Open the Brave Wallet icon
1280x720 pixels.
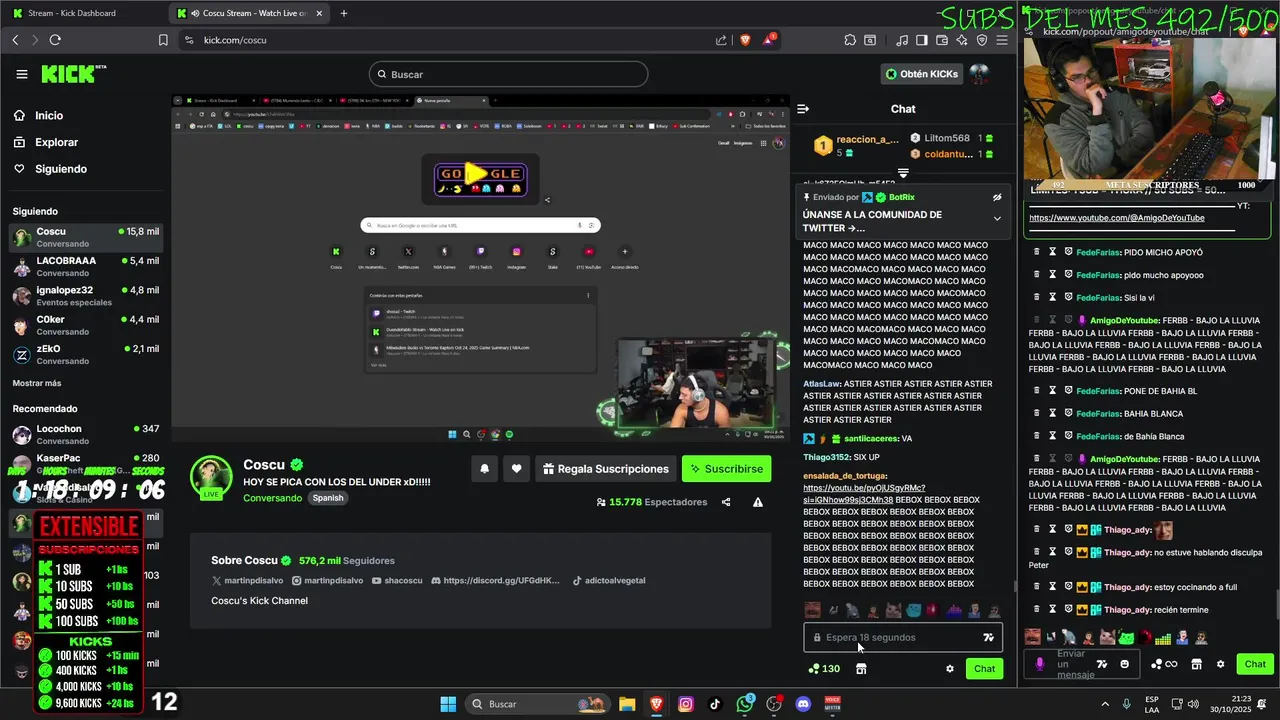(941, 40)
